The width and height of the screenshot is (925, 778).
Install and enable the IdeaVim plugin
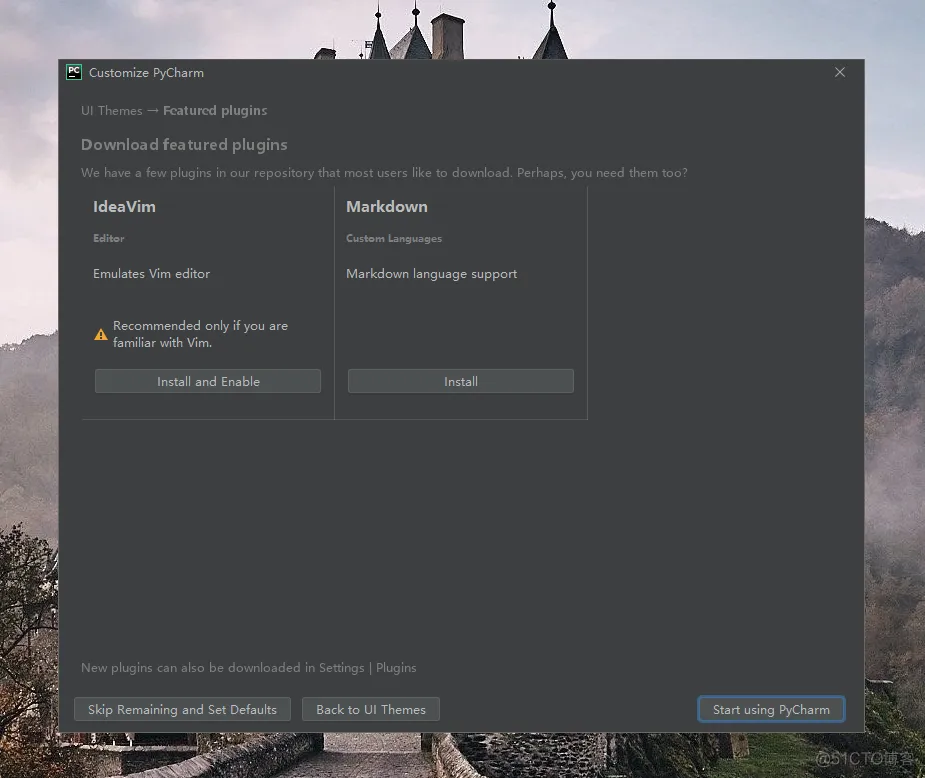click(x=208, y=381)
